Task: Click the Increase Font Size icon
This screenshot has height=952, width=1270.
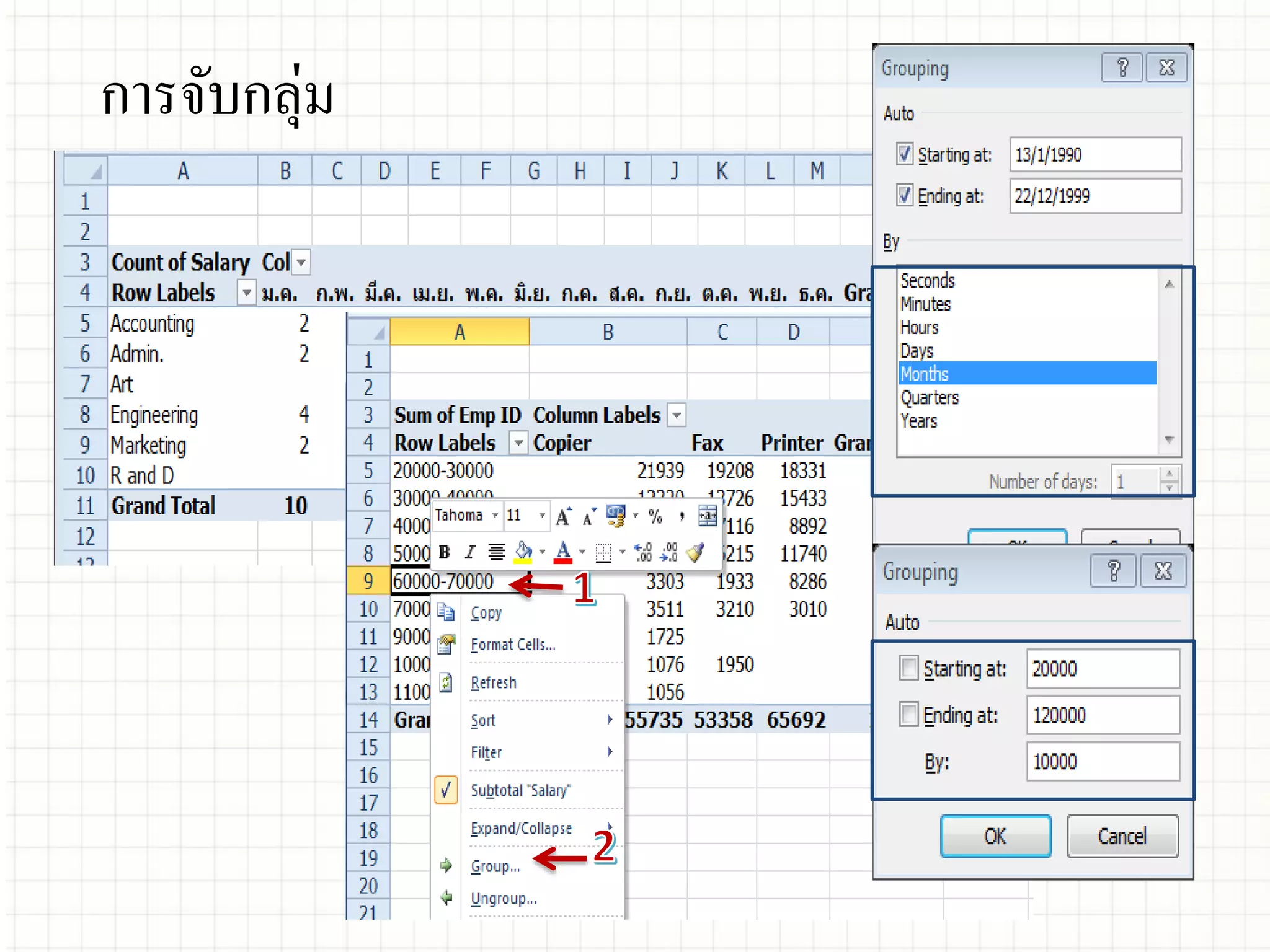Action: pyautogui.click(x=563, y=516)
